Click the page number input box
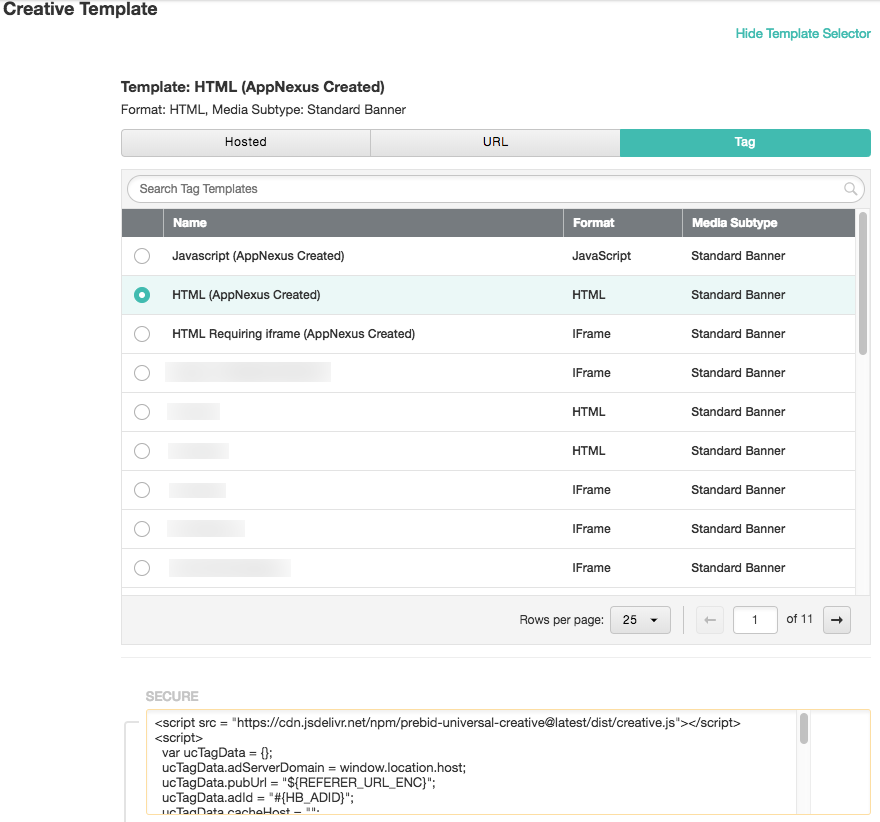 (x=755, y=620)
